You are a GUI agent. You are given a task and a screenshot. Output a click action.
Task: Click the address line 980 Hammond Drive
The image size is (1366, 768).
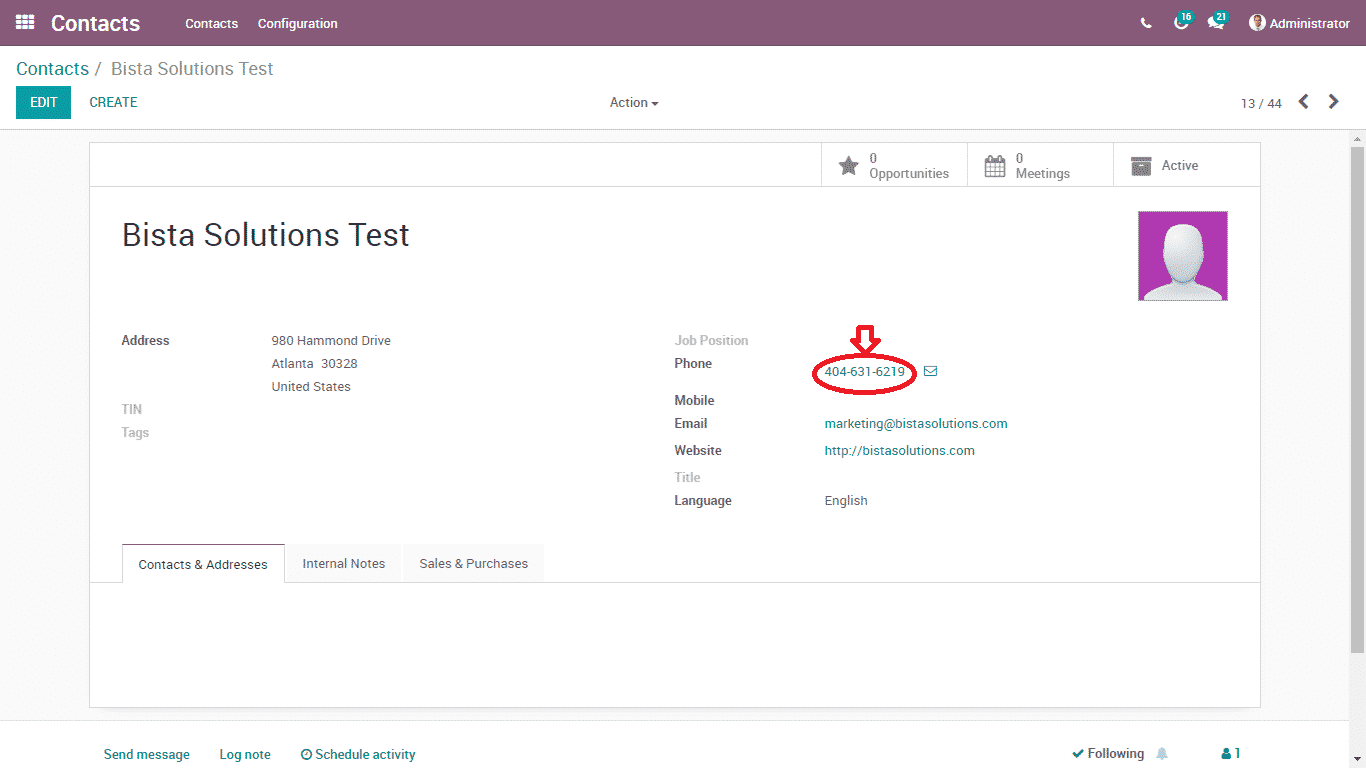pyautogui.click(x=331, y=341)
